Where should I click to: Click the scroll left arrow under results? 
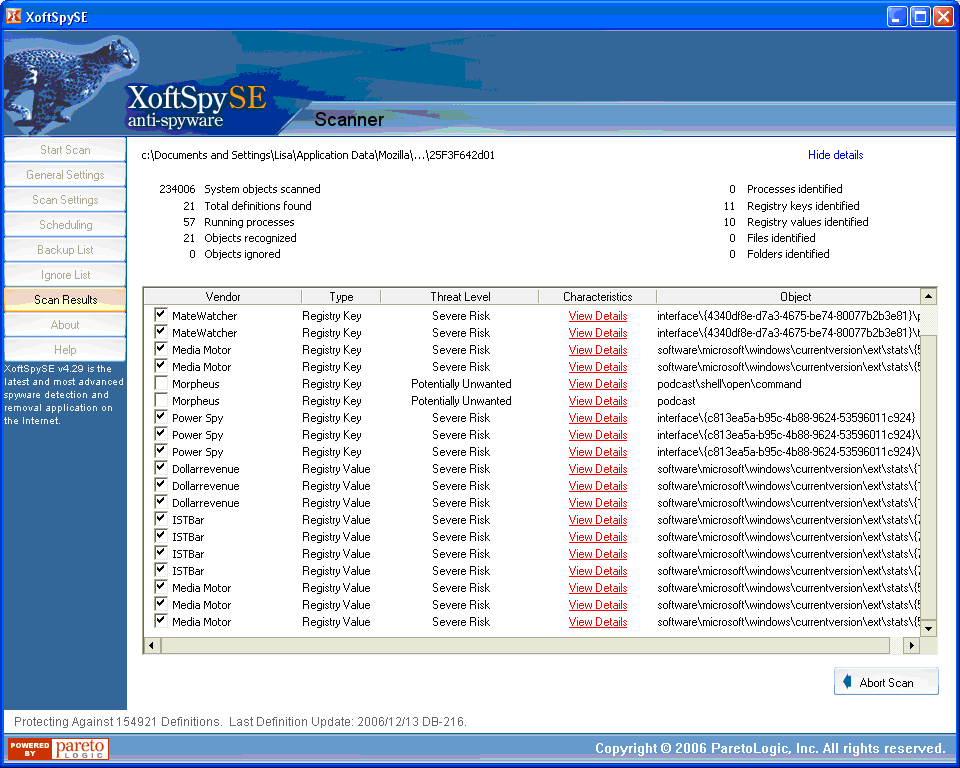point(152,645)
